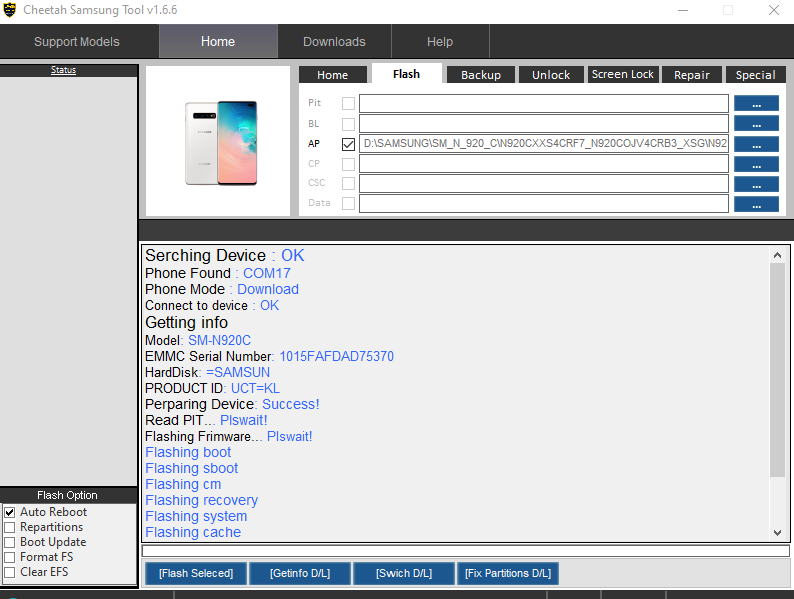This screenshot has height=599, width=794.
Task: Uncheck the AP checkbox
Action: (348, 144)
